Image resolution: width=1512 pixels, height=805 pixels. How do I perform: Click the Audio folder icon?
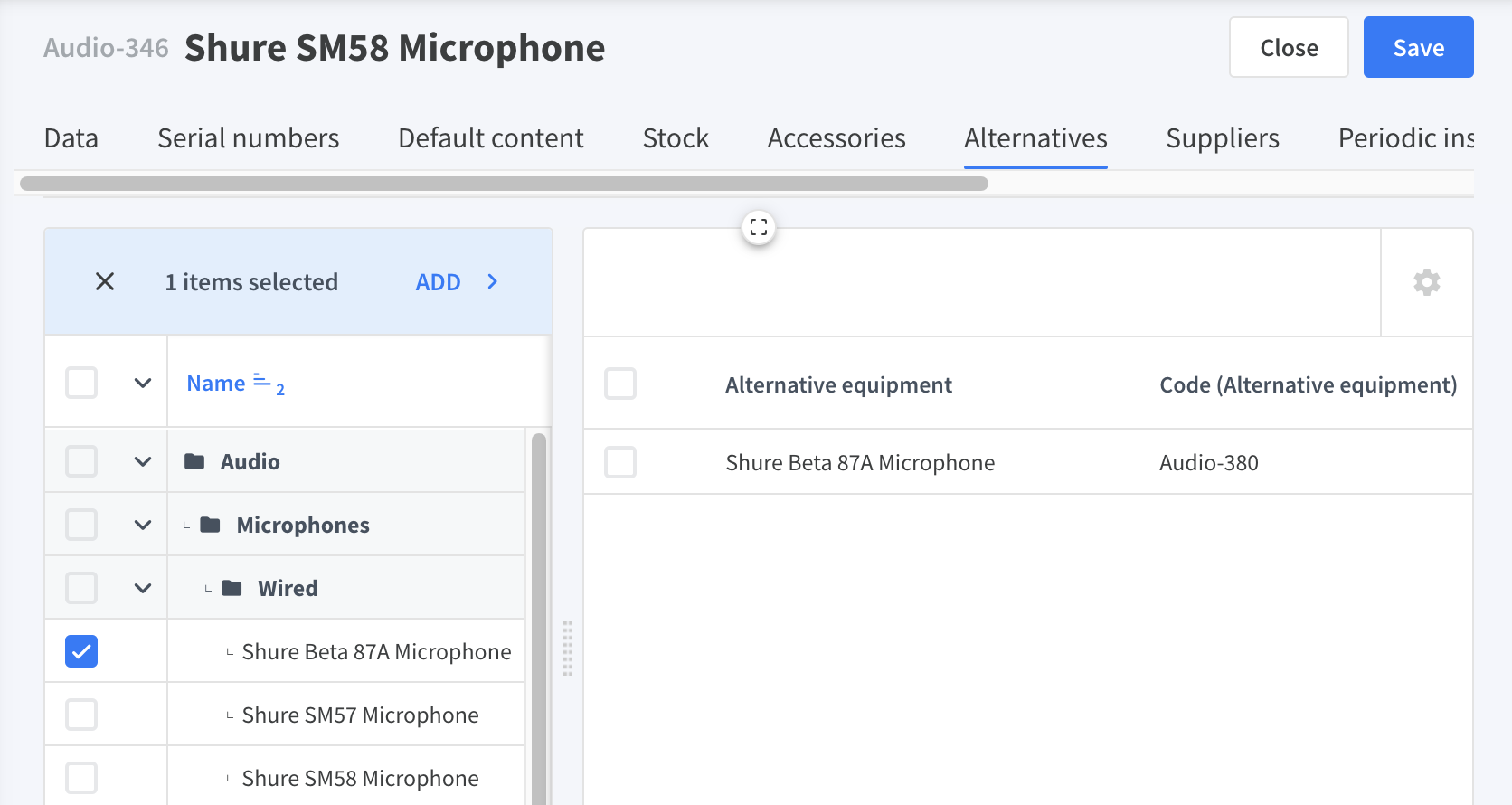pyautogui.click(x=194, y=461)
